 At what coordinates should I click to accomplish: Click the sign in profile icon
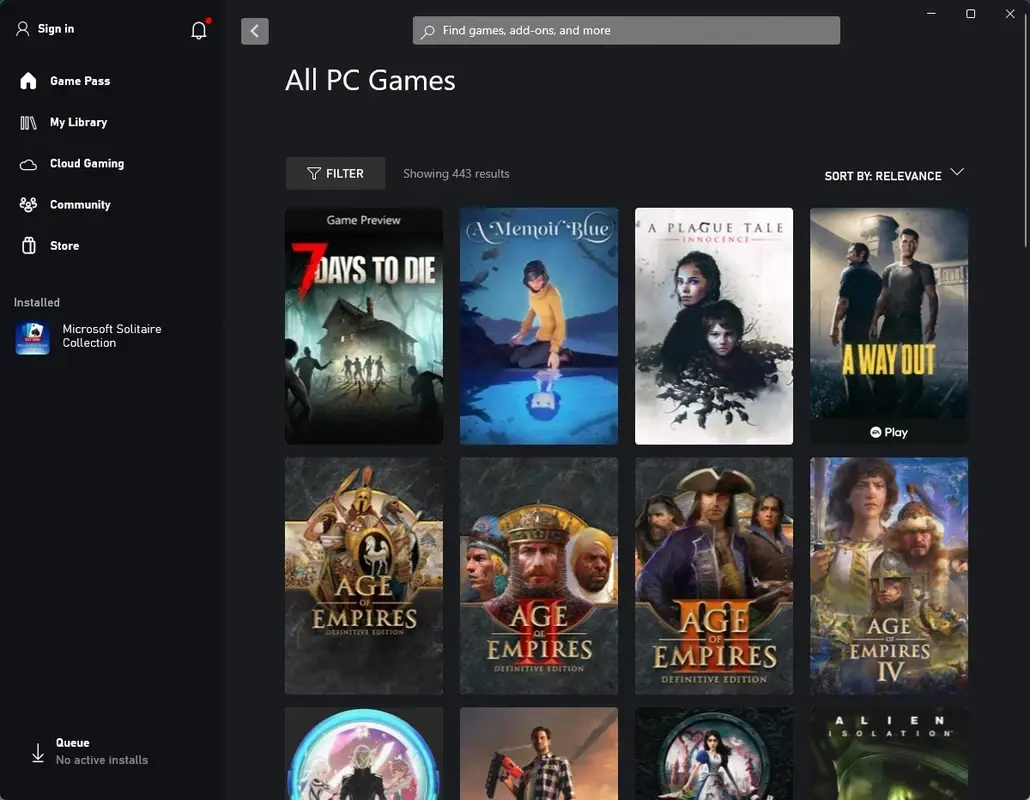pyautogui.click(x=22, y=28)
